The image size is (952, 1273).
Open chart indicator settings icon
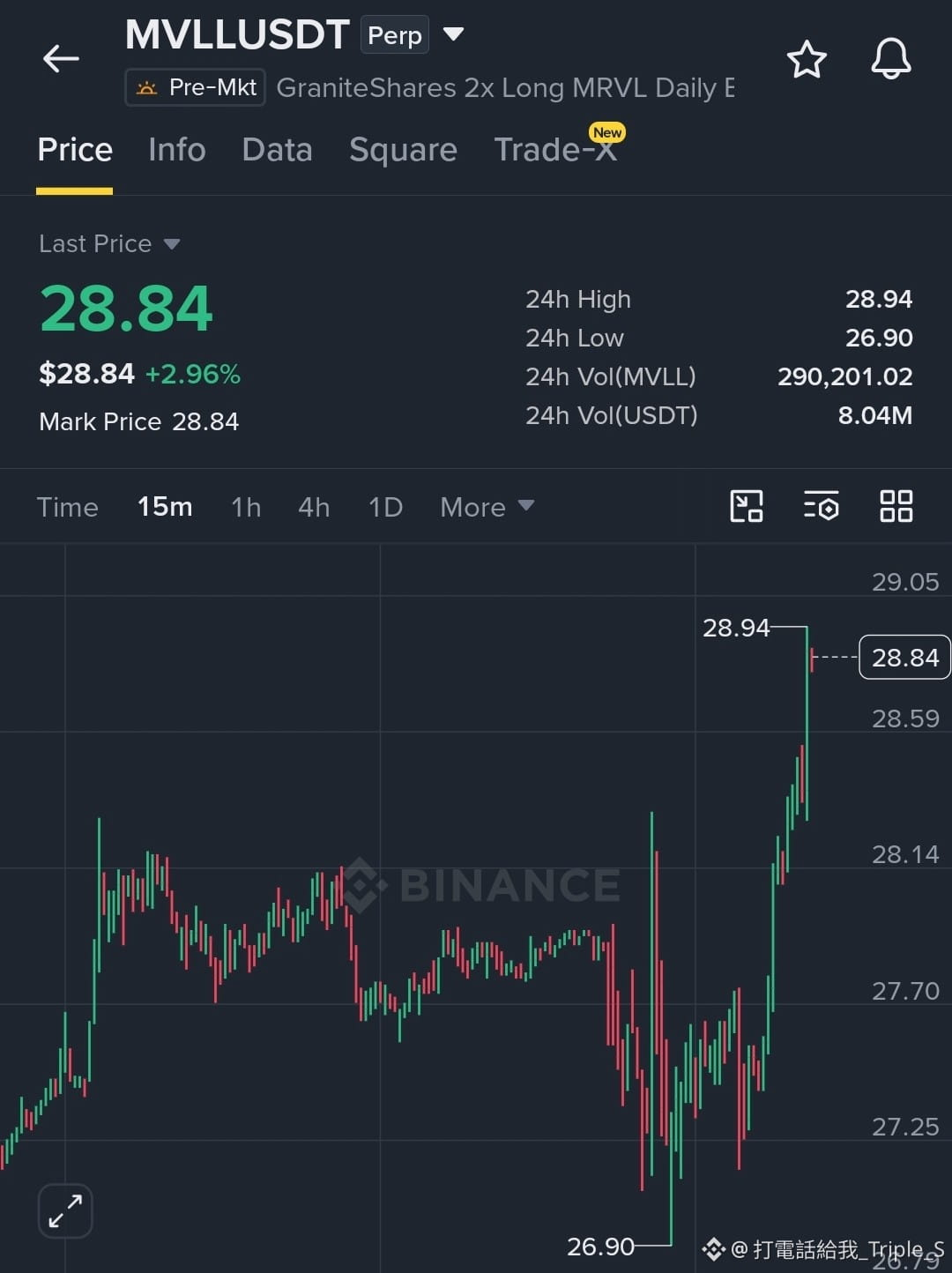pyautogui.click(x=821, y=506)
